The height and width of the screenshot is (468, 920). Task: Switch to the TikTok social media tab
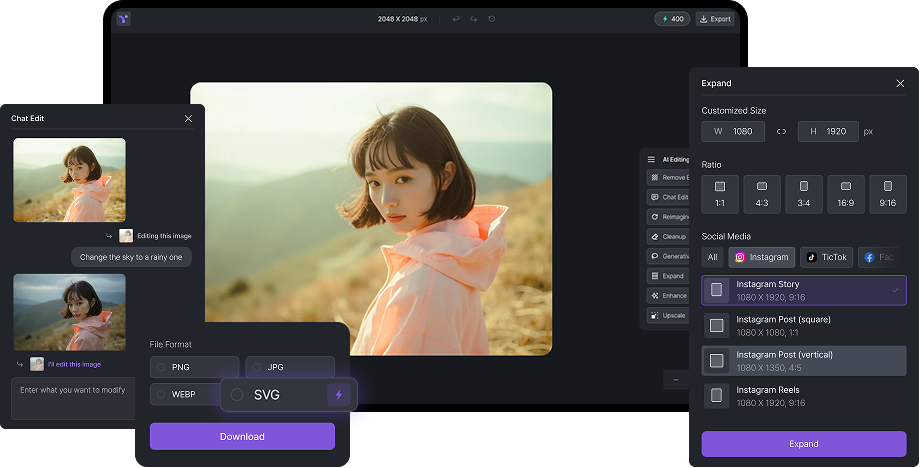point(826,257)
